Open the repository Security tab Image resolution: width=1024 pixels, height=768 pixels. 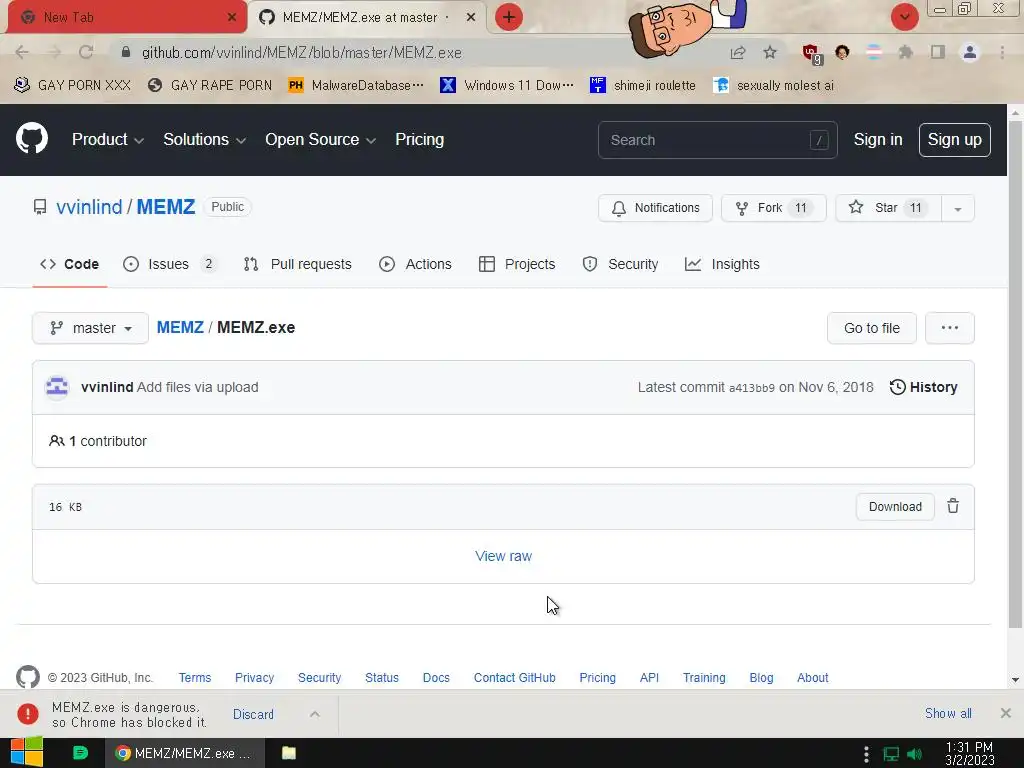coord(620,264)
